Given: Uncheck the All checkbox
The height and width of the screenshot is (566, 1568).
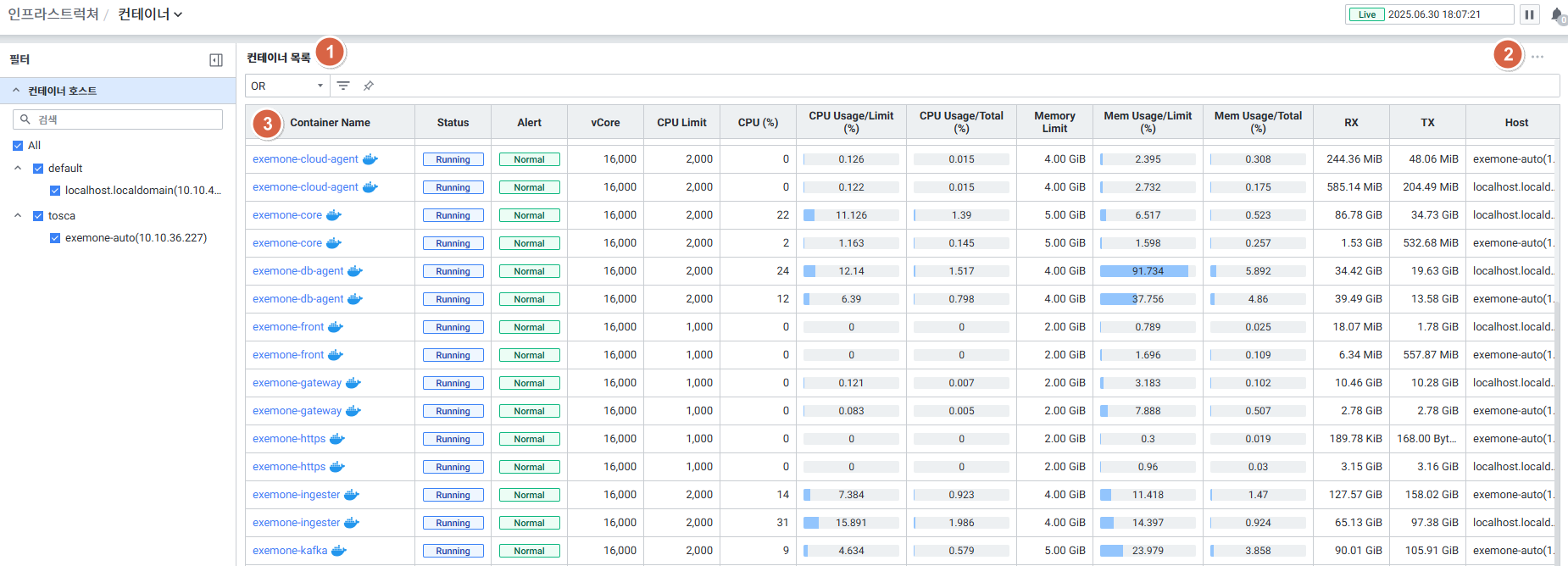Looking at the screenshot, I should pos(18,146).
